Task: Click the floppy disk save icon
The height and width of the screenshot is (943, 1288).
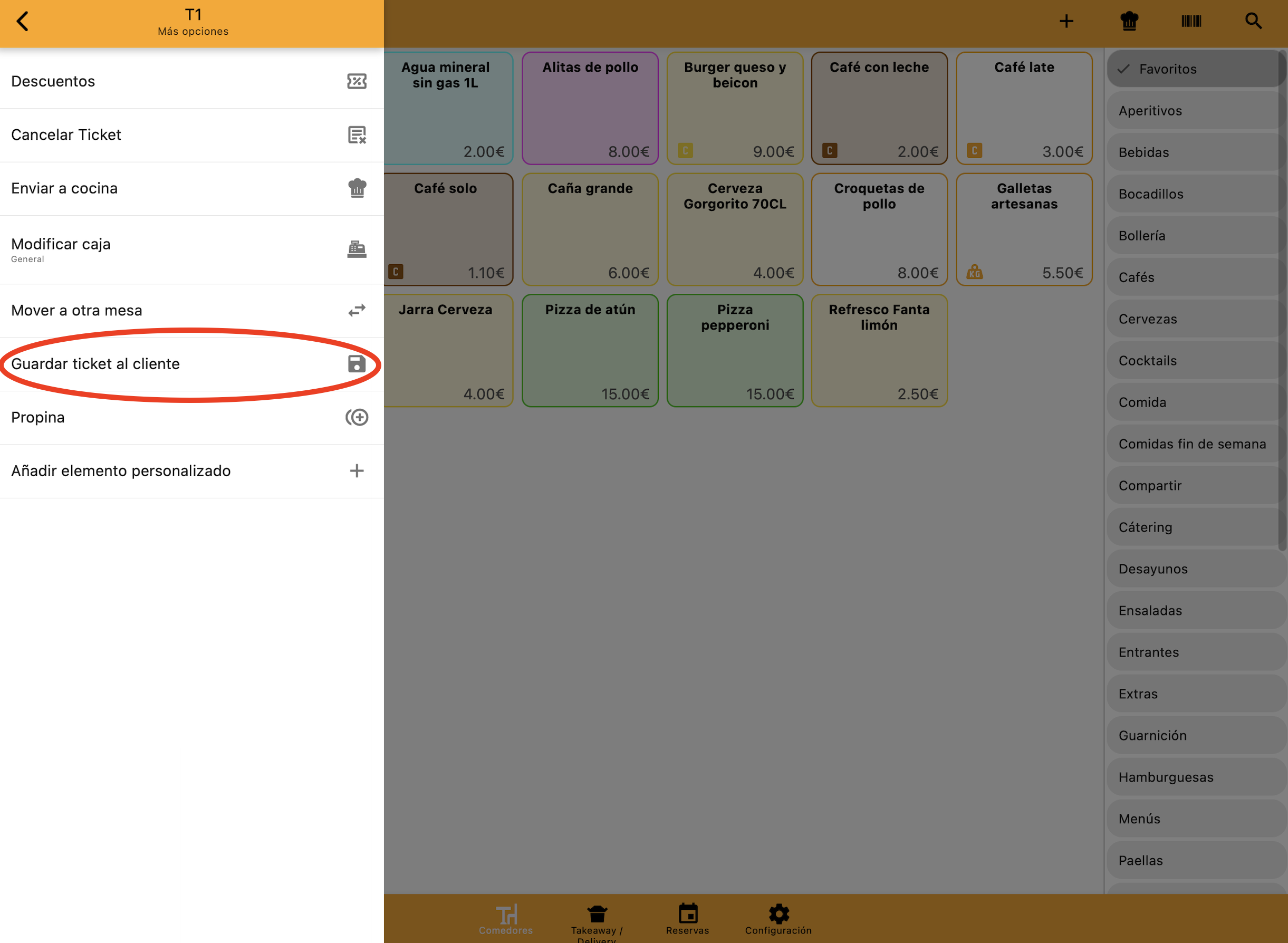Action: 357,363
